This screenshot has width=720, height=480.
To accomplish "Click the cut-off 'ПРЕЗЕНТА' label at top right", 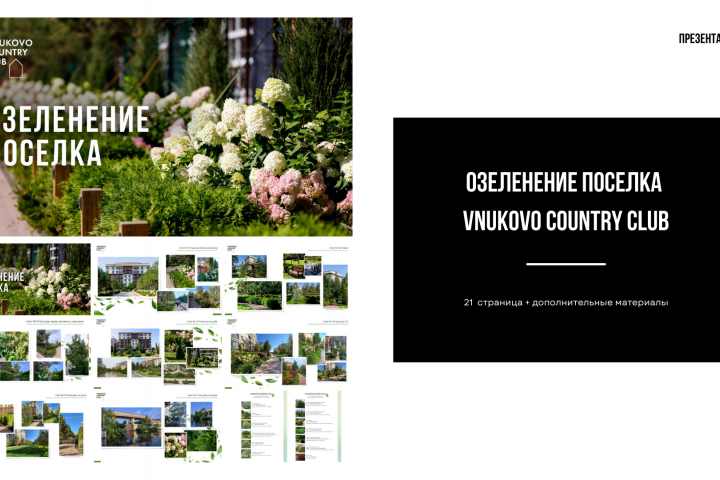I will pos(699,39).
